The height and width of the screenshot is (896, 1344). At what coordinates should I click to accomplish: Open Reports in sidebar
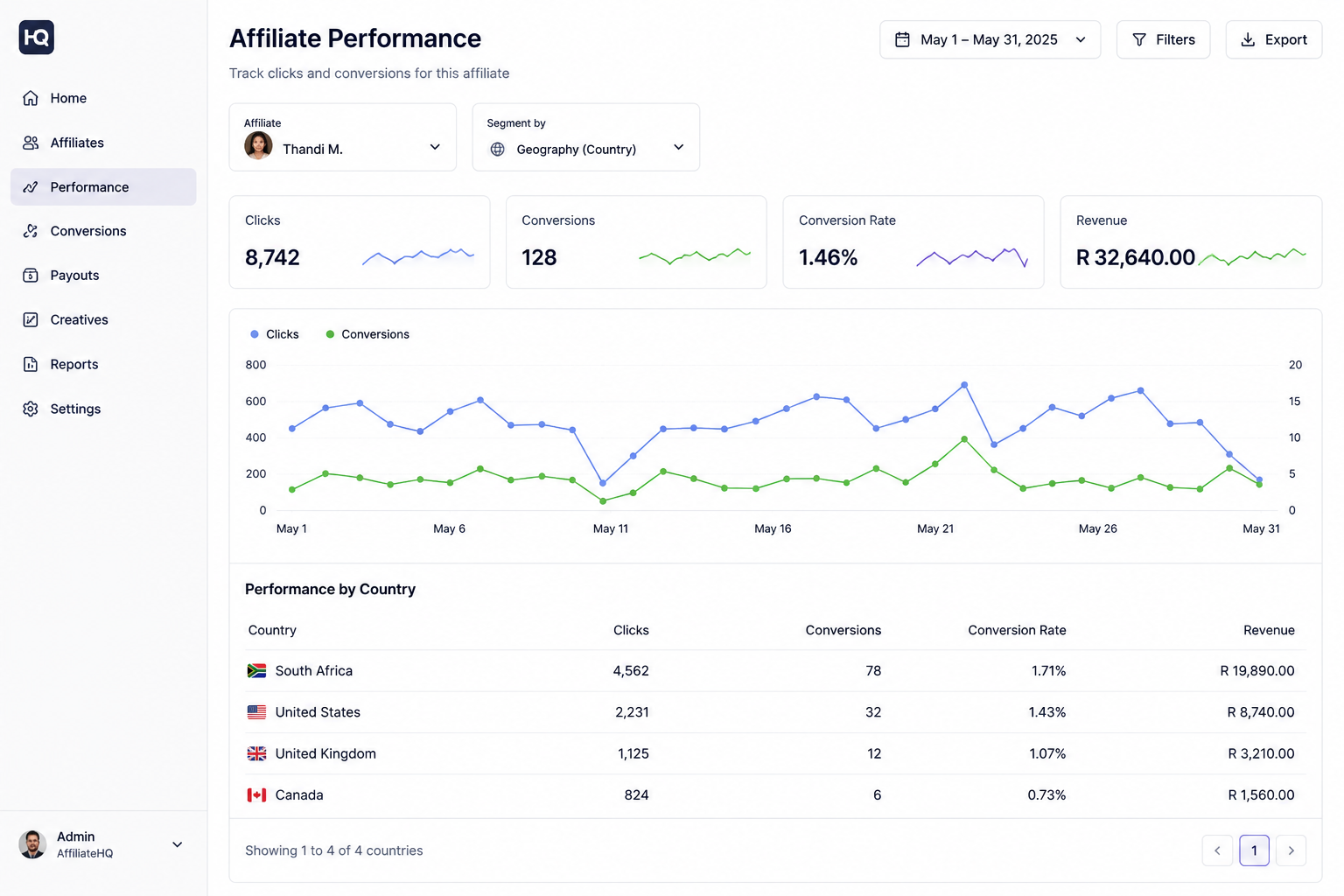(103, 364)
